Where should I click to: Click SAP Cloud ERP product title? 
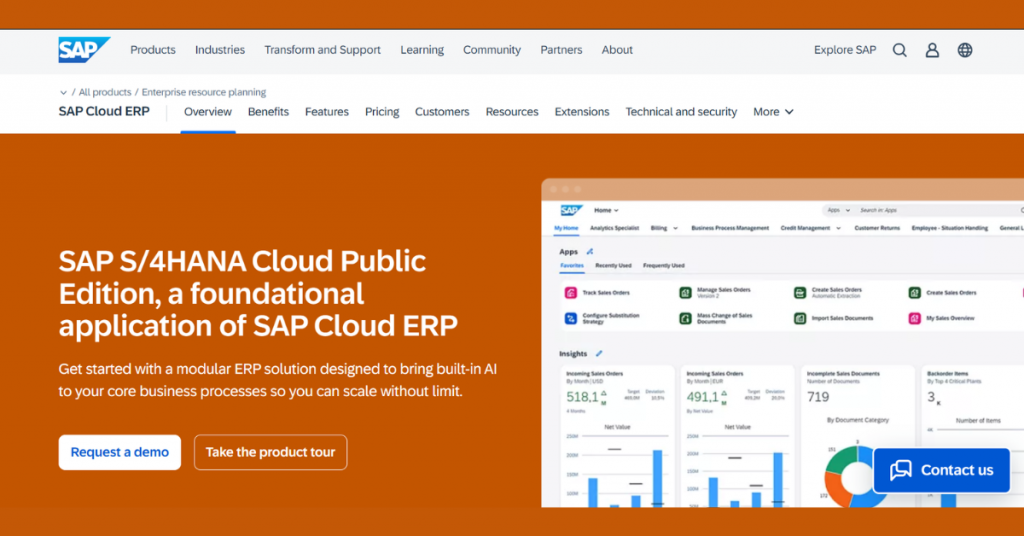pos(104,111)
